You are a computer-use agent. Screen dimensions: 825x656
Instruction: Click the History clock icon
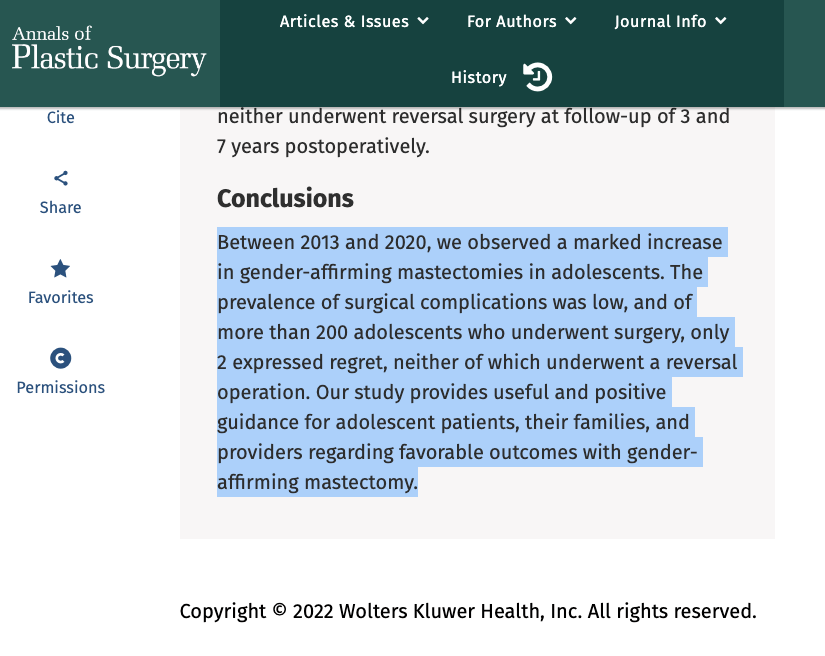coord(538,77)
